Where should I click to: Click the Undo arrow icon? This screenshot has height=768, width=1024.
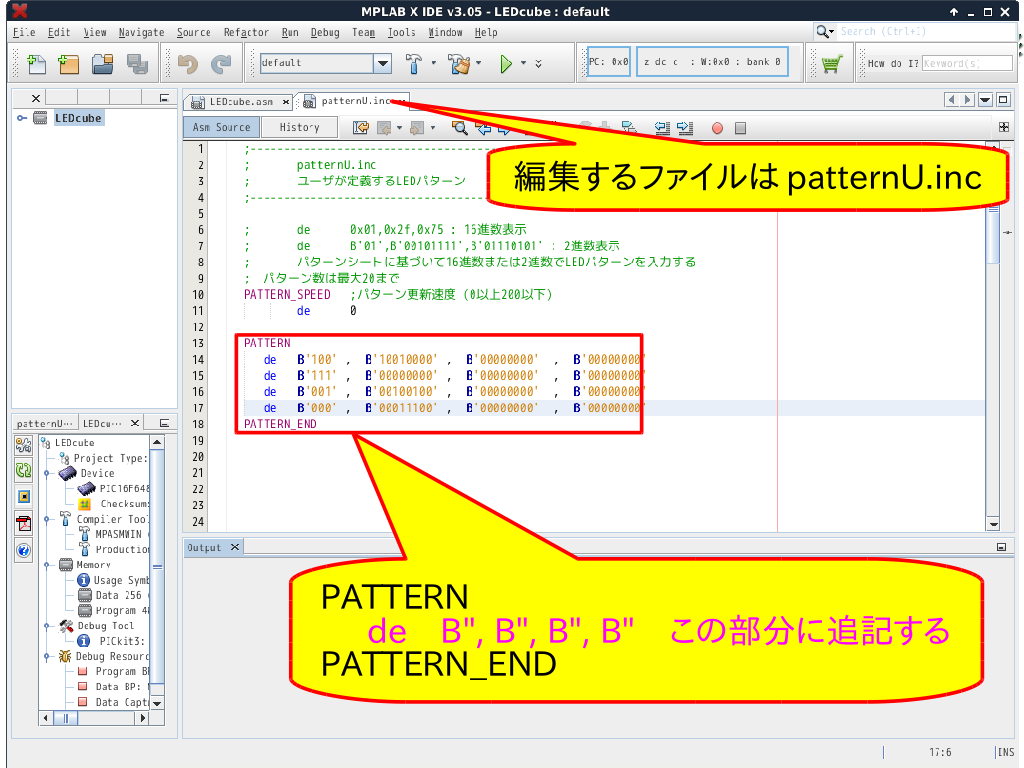coord(188,63)
